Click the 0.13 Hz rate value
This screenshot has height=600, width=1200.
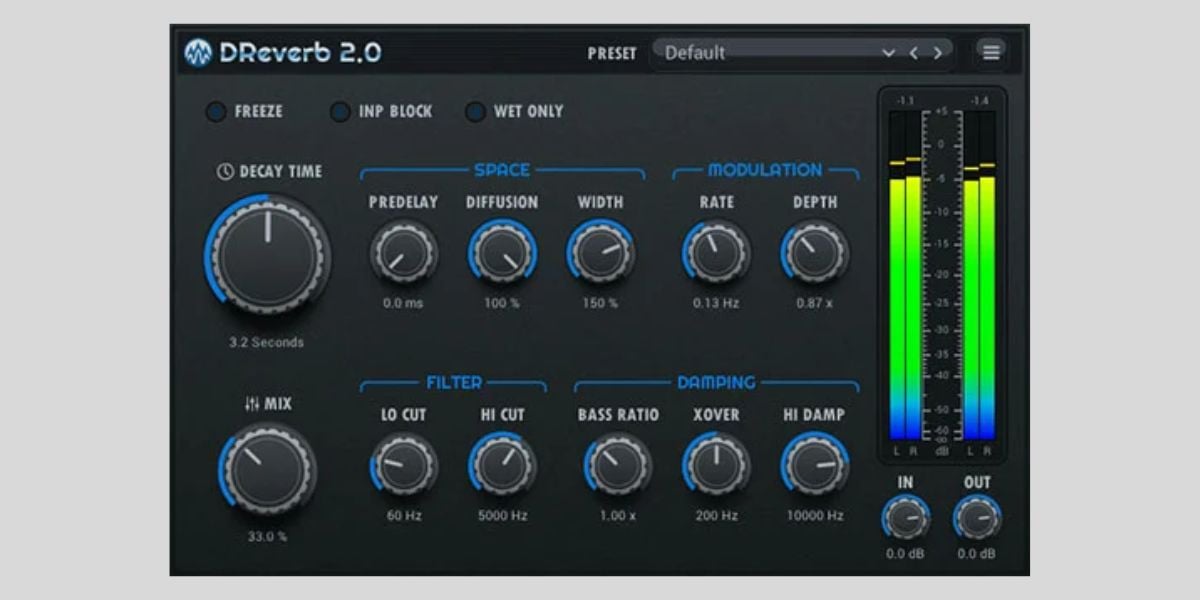(716, 302)
